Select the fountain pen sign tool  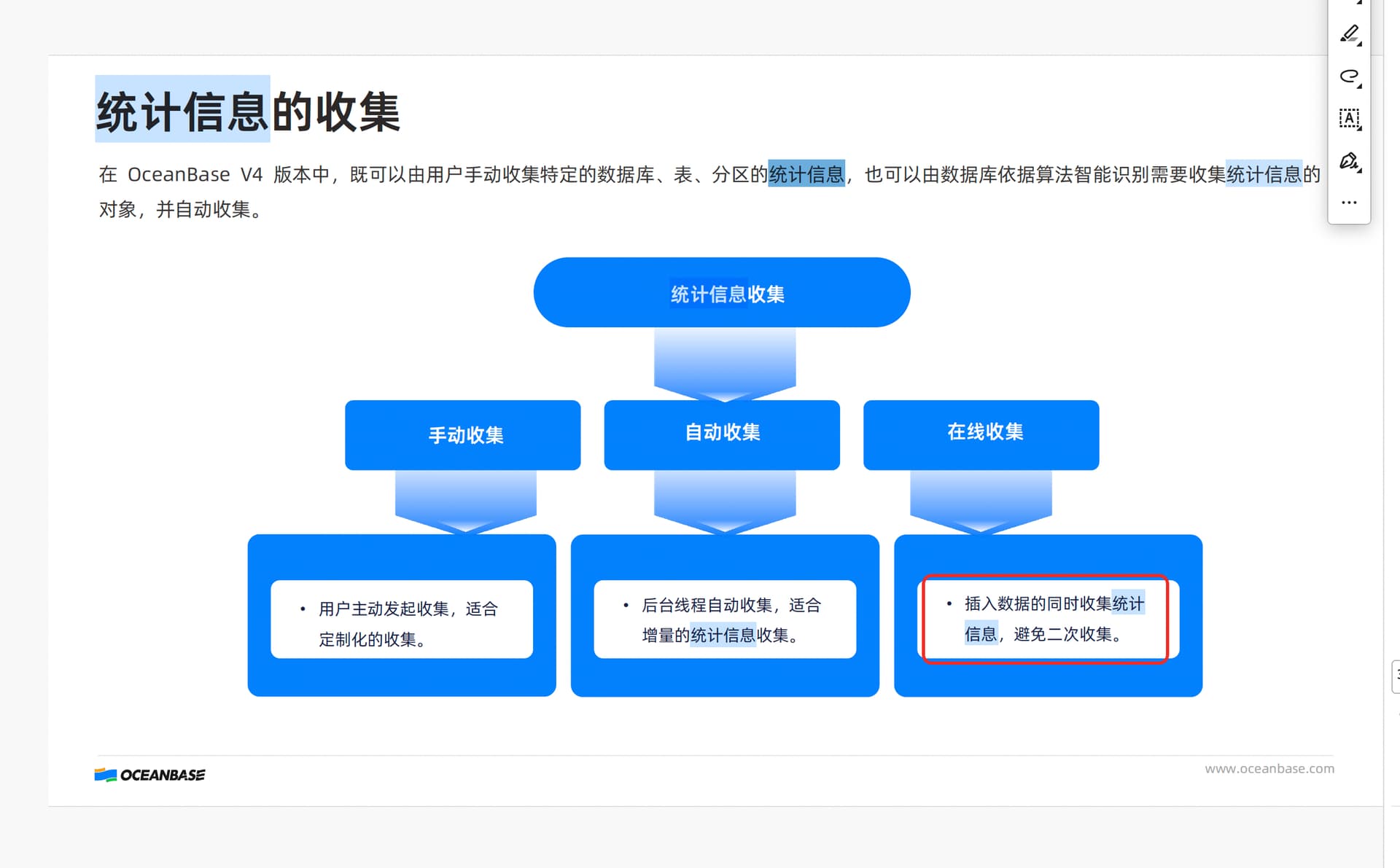[x=1348, y=160]
